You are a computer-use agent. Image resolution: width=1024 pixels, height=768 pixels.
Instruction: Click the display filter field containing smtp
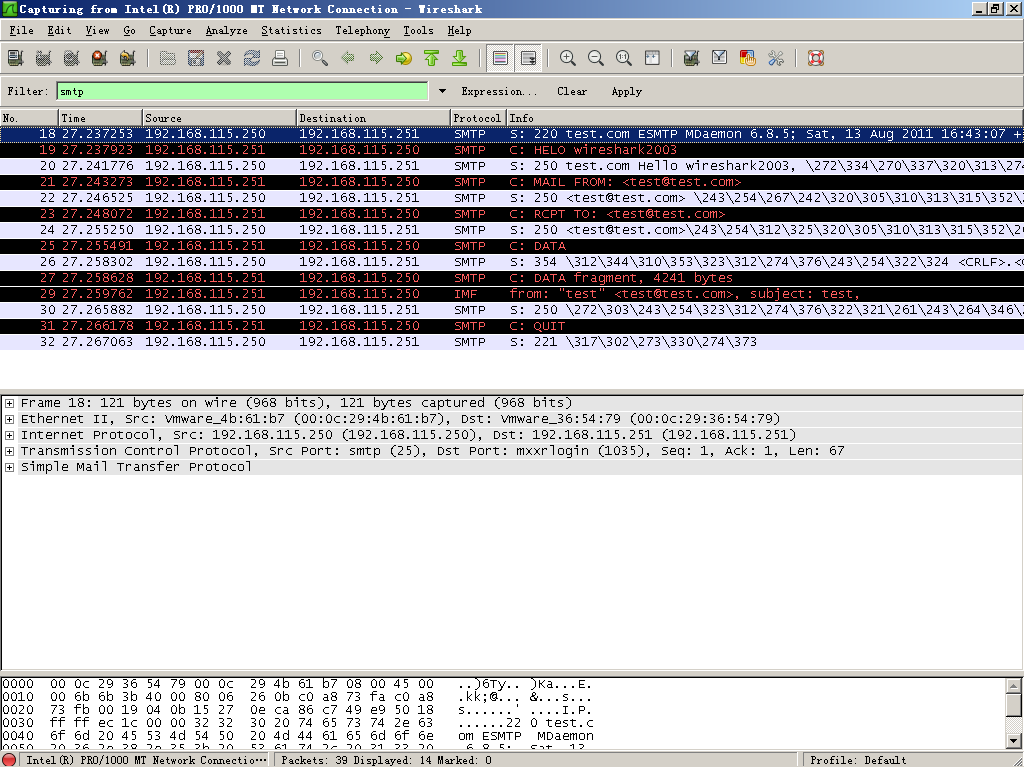[242, 91]
